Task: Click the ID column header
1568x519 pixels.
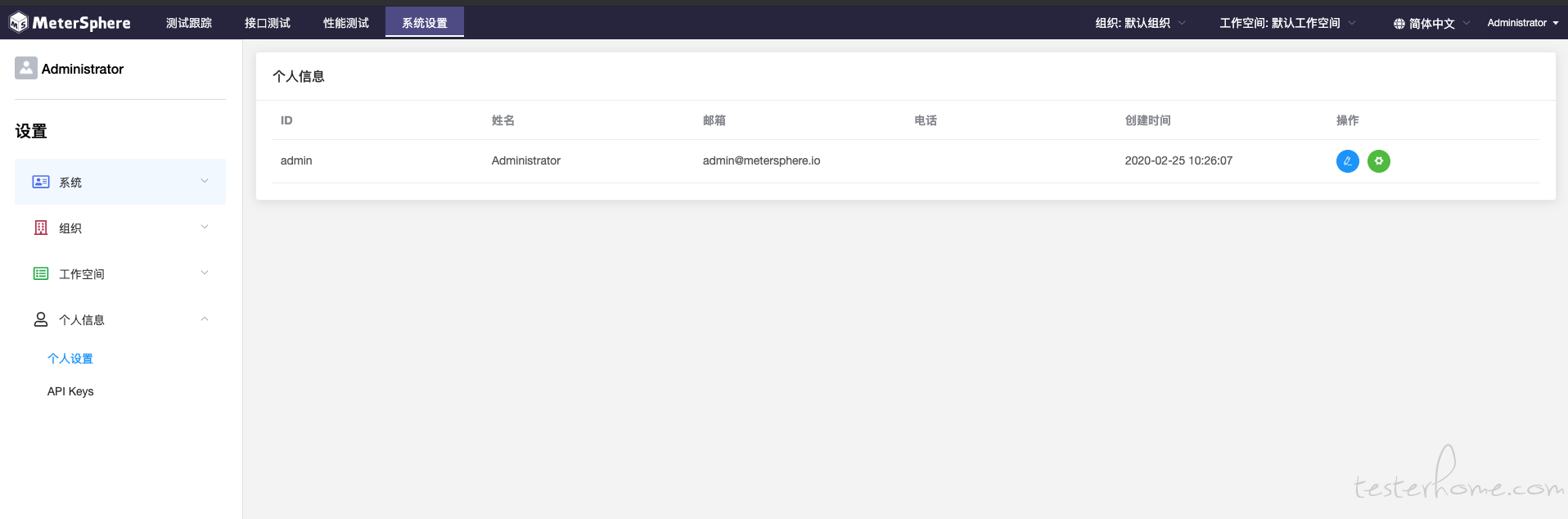Action: (286, 120)
